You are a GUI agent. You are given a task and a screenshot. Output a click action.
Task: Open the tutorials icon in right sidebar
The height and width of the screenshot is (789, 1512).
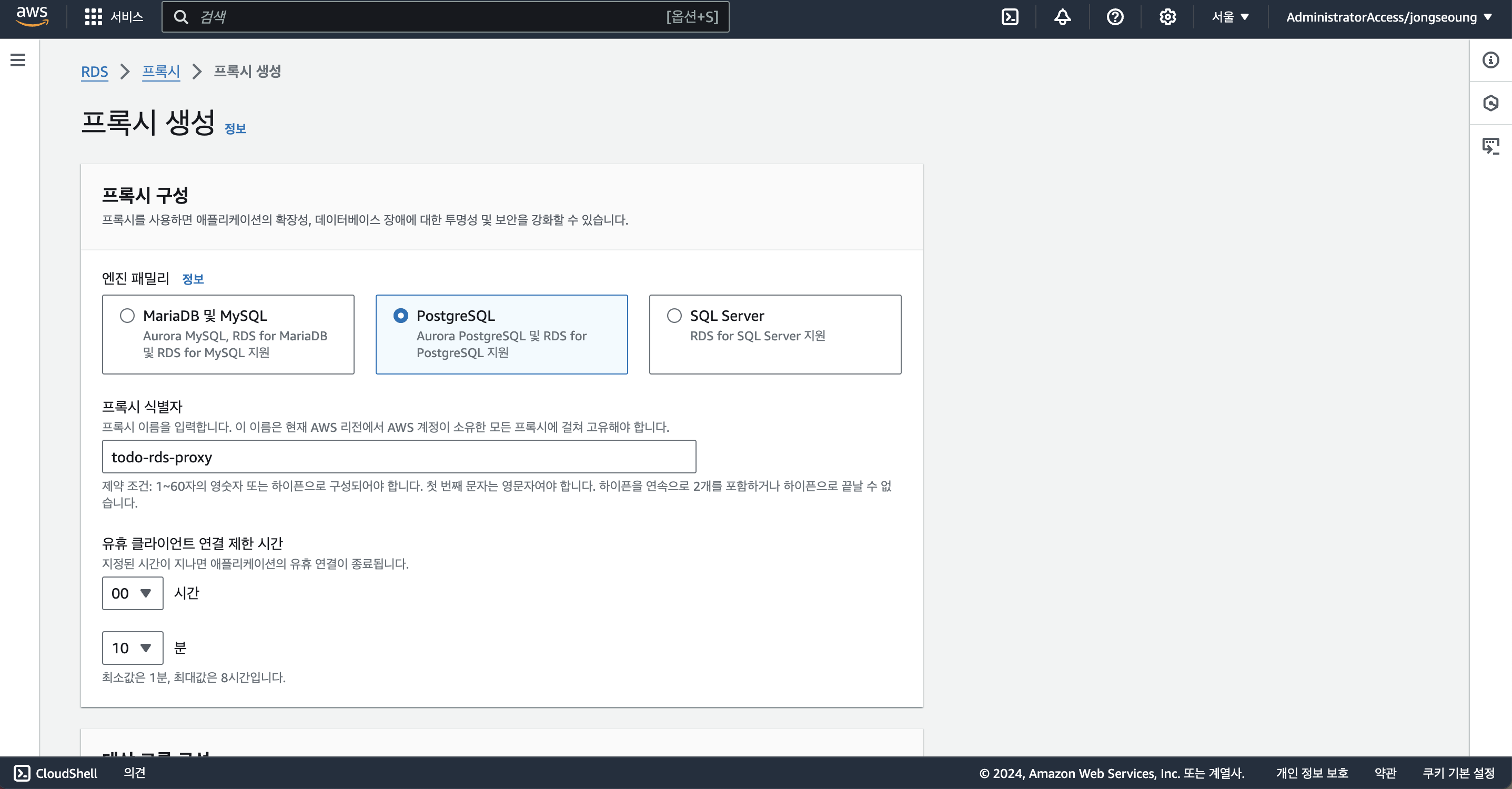1490,146
